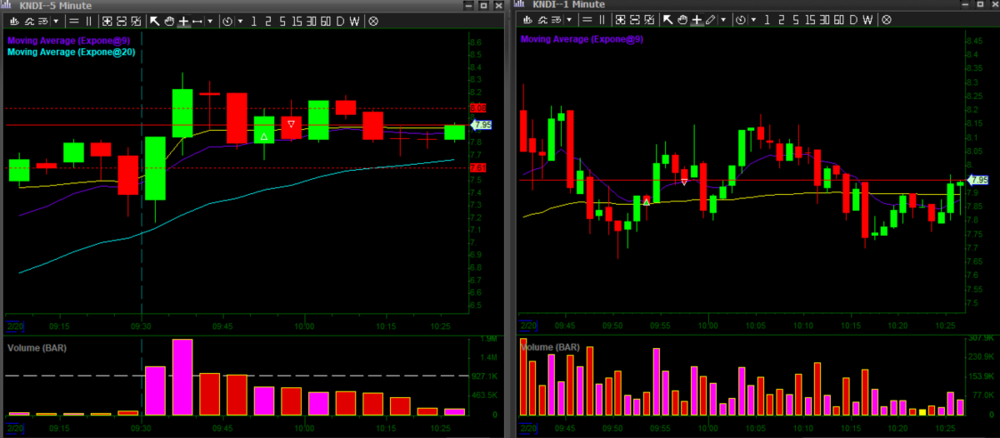Select the crosshair tool in 1 Minute chart
The image size is (1000, 438).
pyautogui.click(x=697, y=20)
